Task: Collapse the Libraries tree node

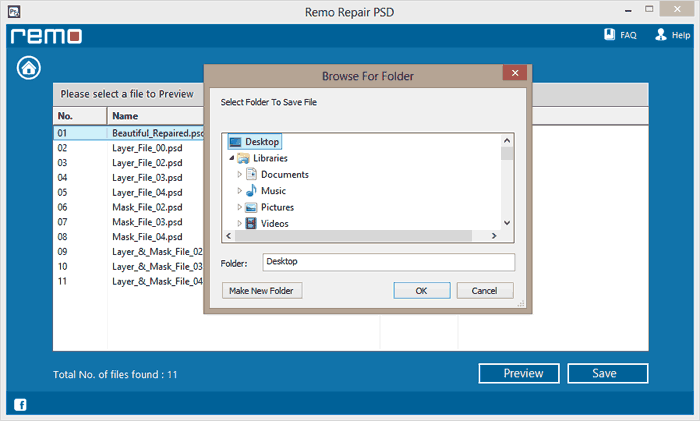Action: click(232, 158)
